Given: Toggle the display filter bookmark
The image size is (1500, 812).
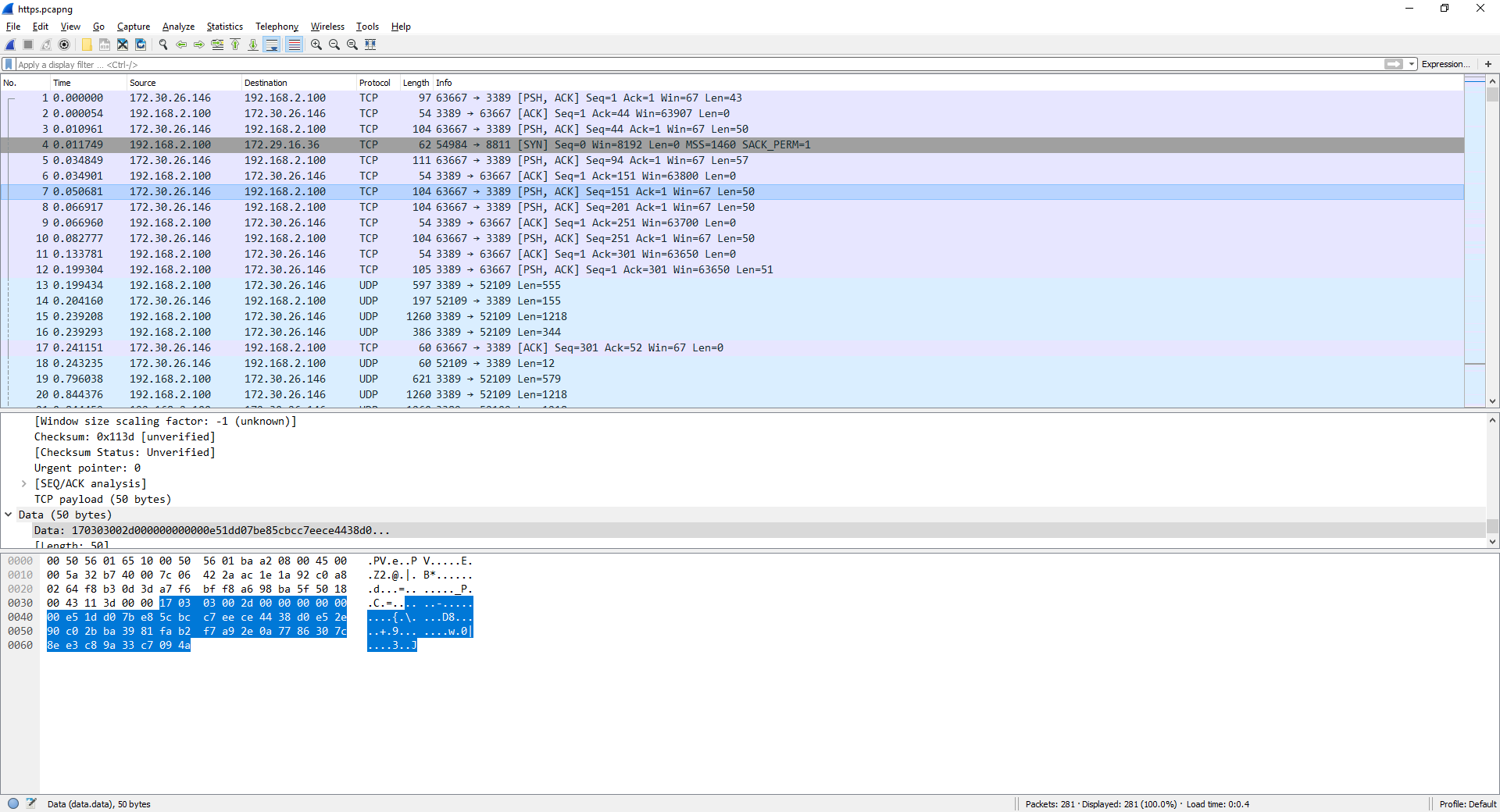Looking at the screenshot, I should pyautogui.click(x=9, y=64).
